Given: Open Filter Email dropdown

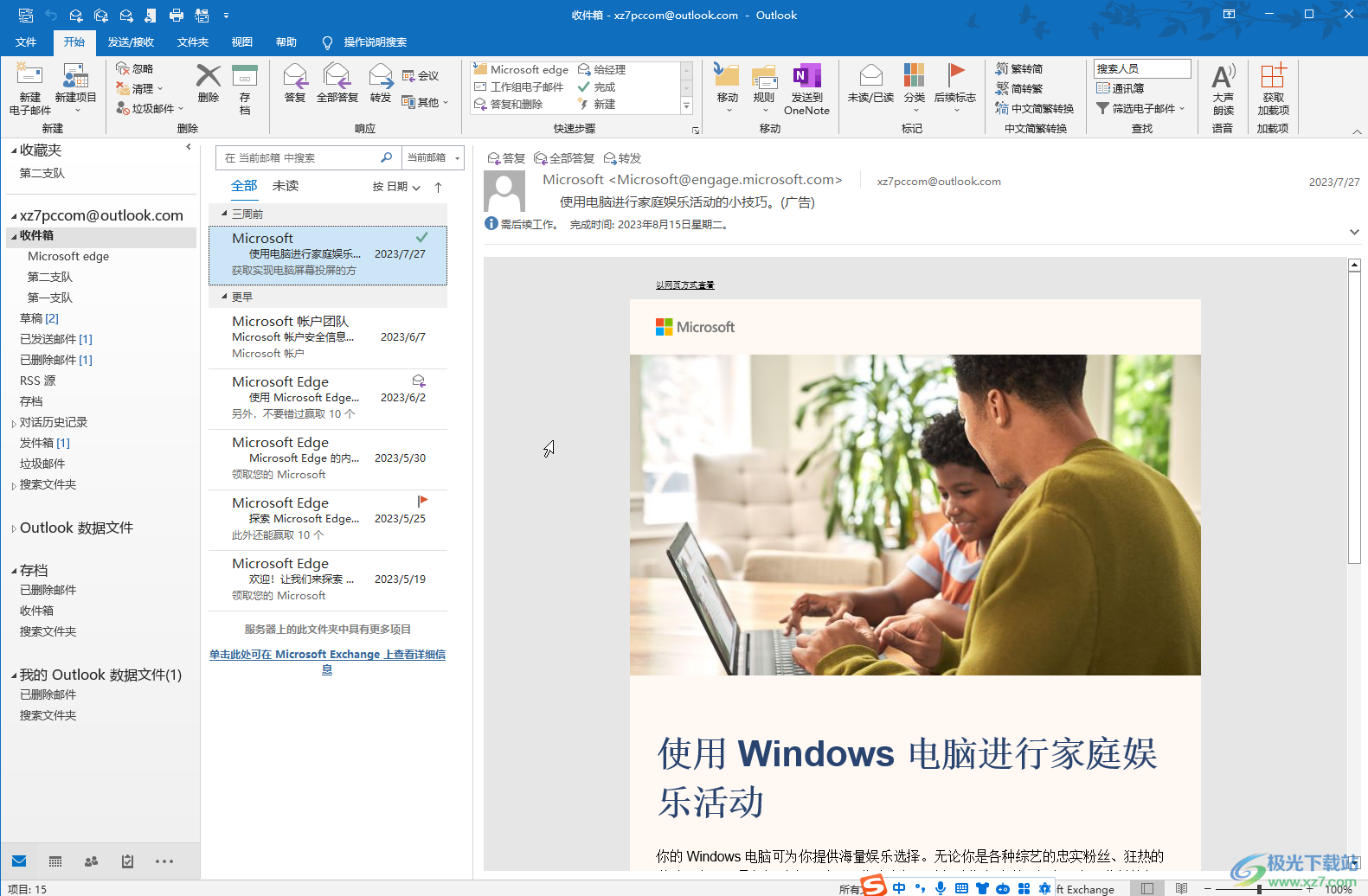Looking at the screenshot, I should point(1140,108).
